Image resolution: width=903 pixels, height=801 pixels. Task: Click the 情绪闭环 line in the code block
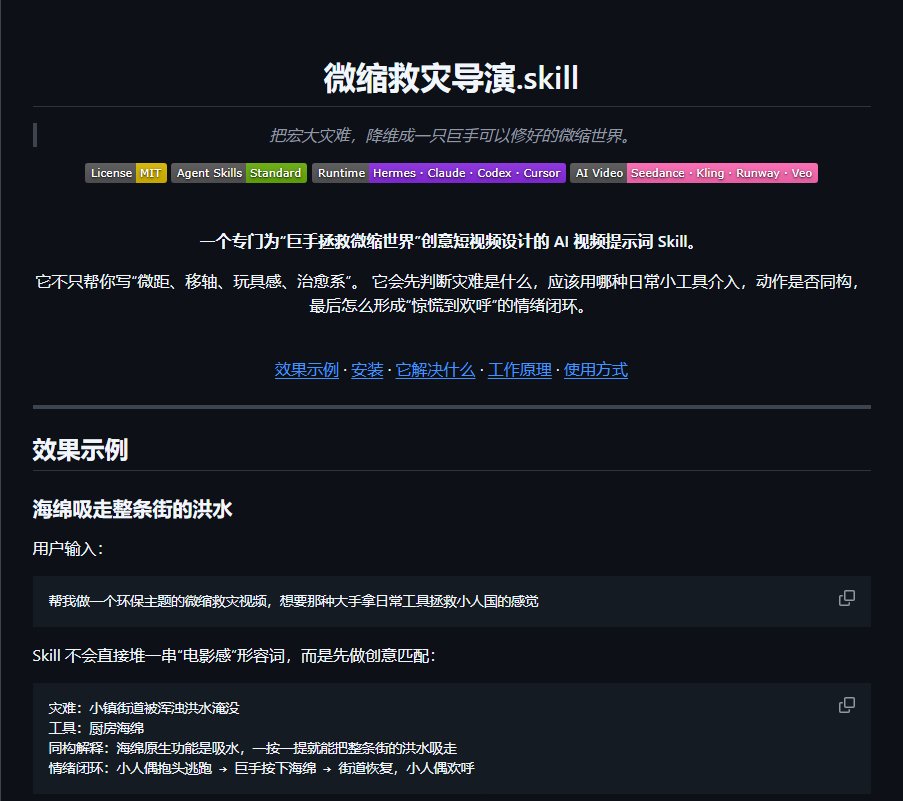coord(261,768)
